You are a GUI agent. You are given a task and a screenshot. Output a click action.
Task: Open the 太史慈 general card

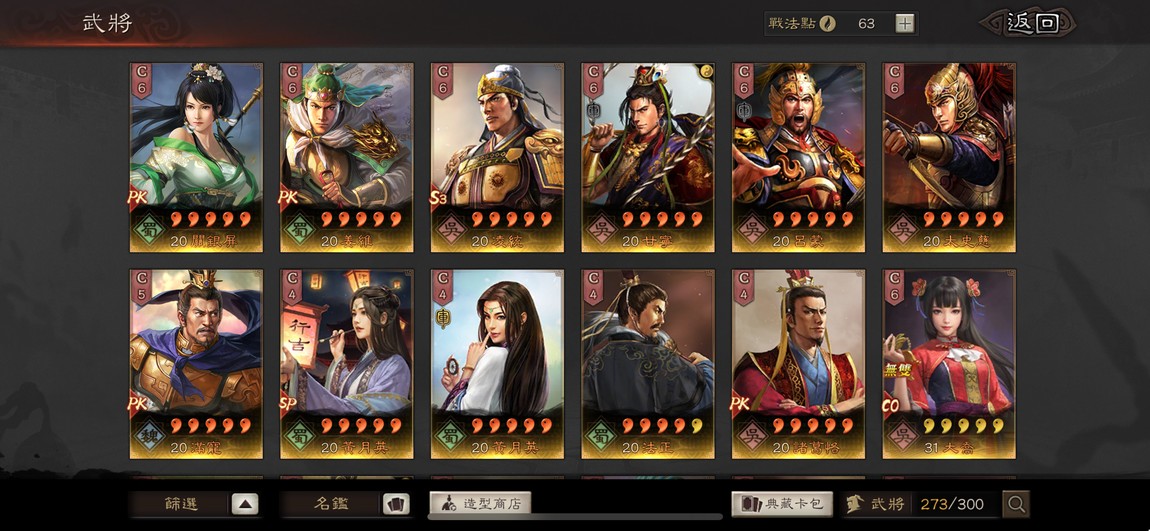pos(950,158)
